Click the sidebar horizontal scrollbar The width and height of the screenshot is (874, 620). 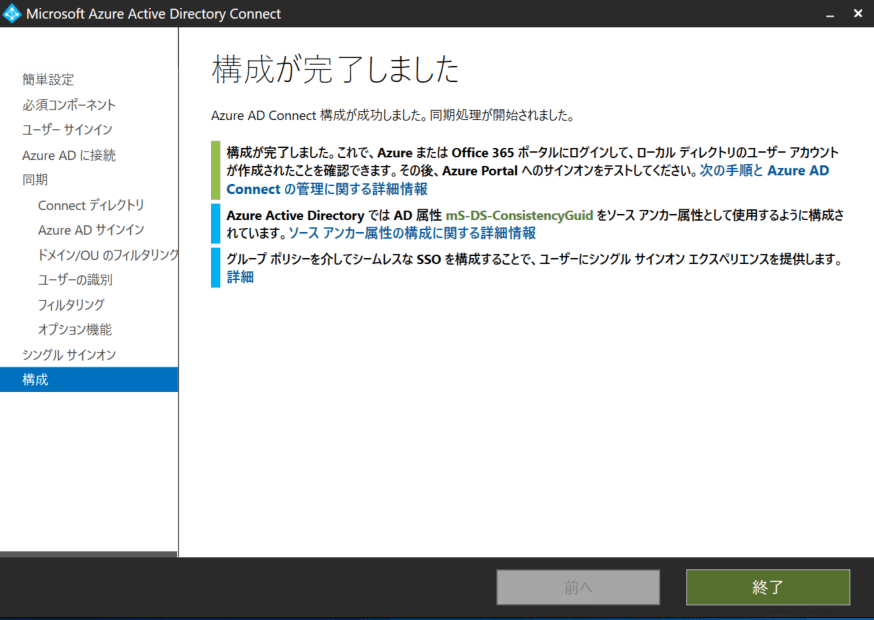[x=89, y=554]
